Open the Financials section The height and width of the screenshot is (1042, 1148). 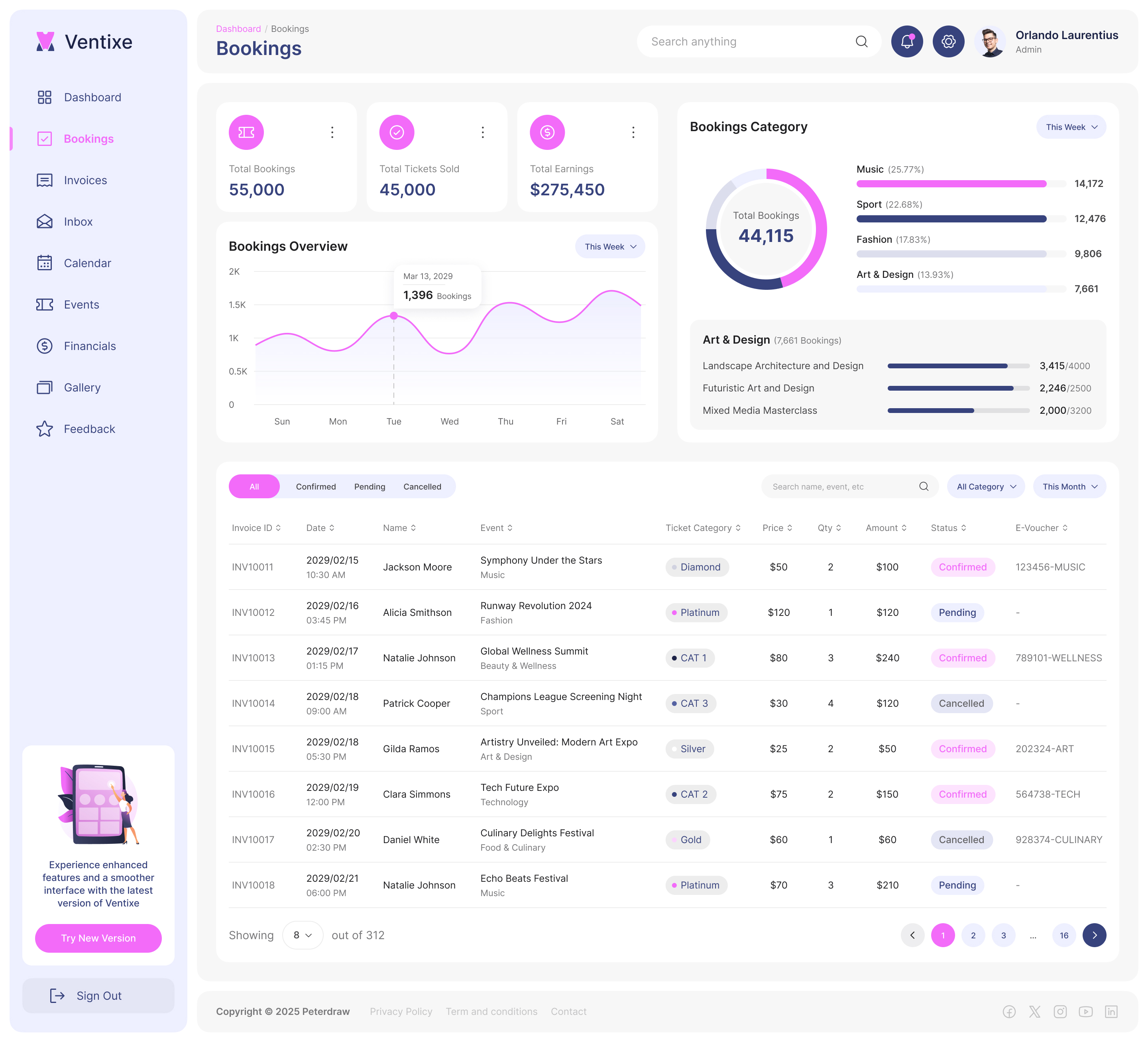pos(45,346)
